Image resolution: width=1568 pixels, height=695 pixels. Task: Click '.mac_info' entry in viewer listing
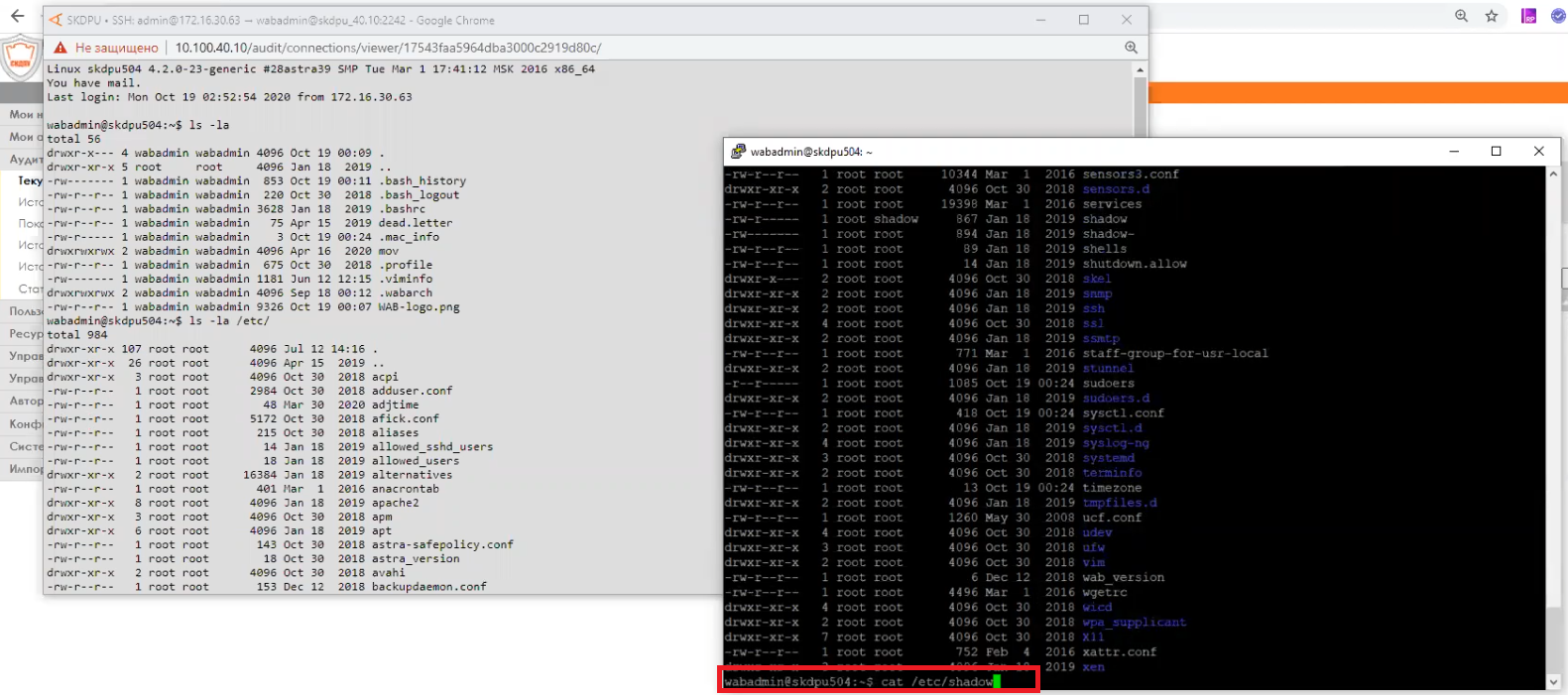tap(410, 237)
